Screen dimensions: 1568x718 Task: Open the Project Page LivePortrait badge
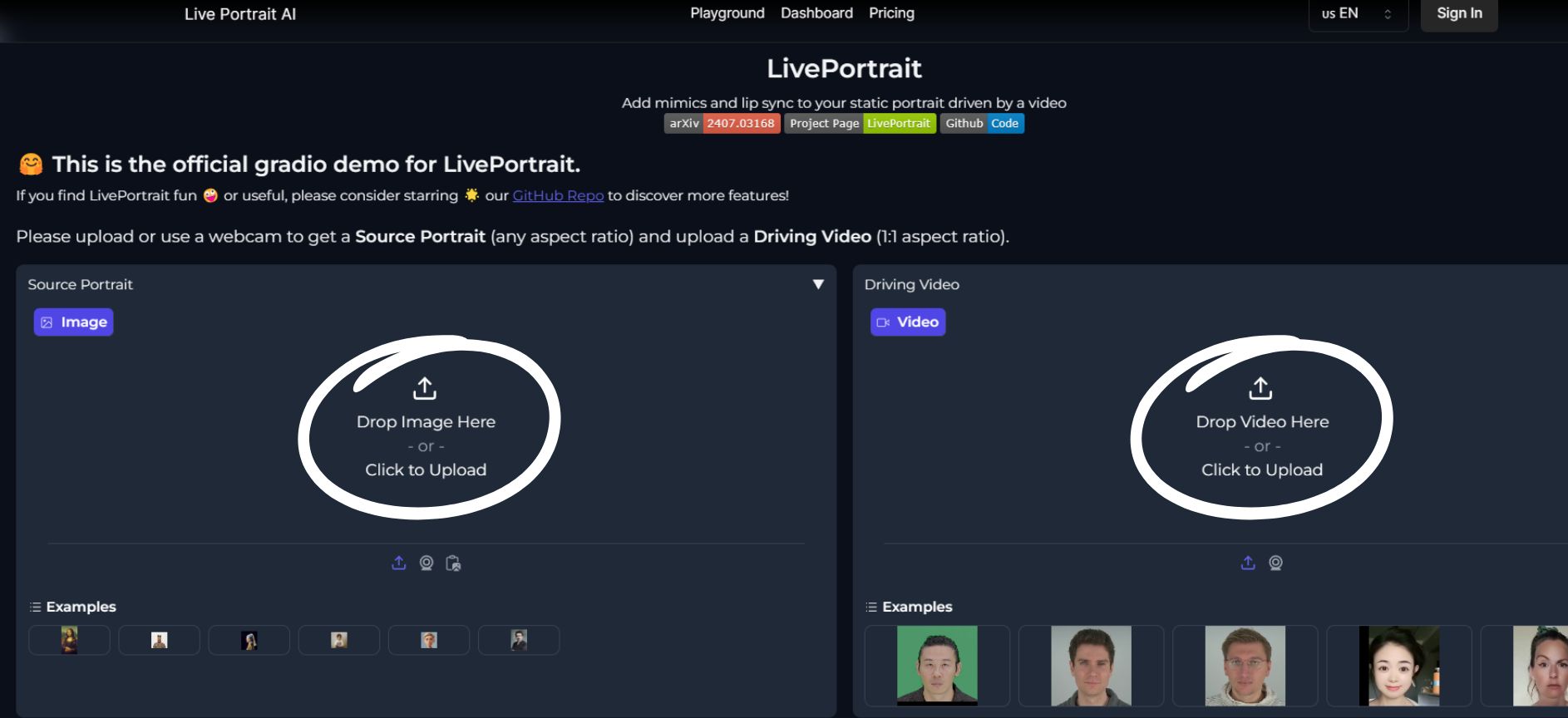coord(860,123)
